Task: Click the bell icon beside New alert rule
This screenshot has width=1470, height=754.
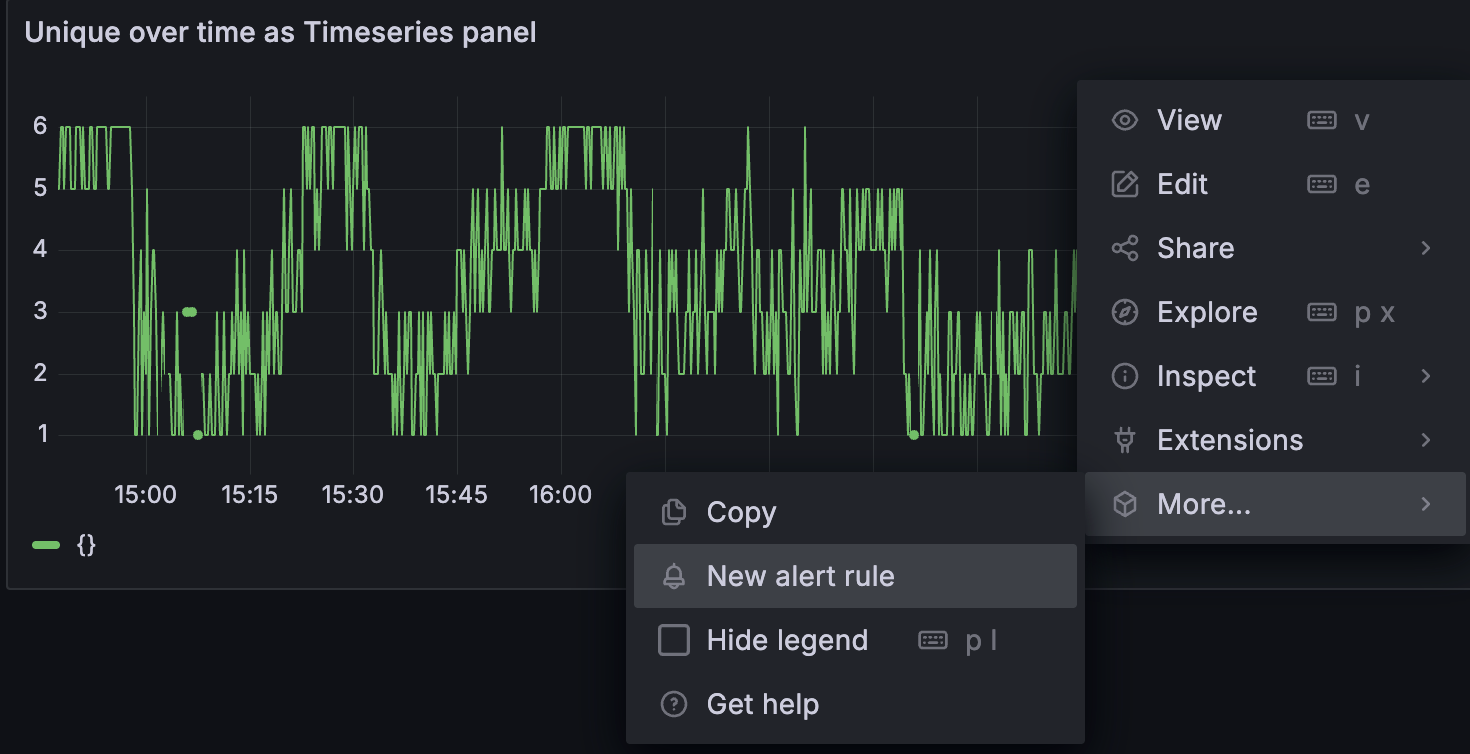Action: pyautogui.click(x=673, y=575)
